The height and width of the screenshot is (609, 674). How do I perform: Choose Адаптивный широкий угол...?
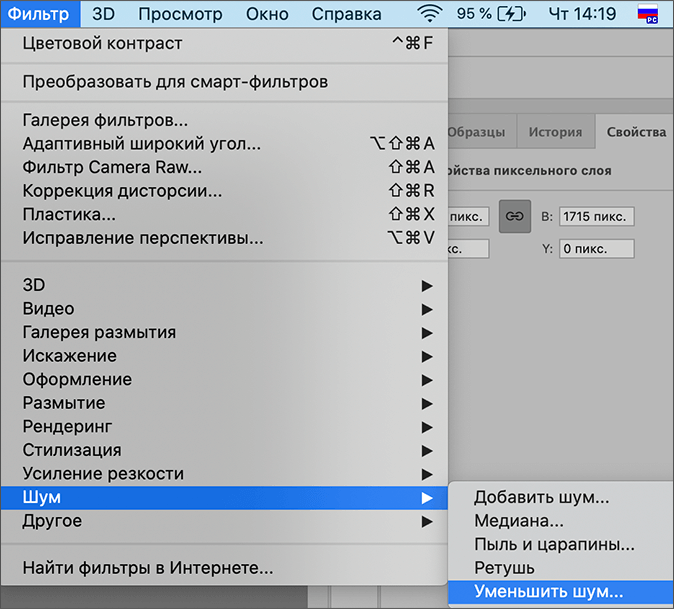coord(224,144)
